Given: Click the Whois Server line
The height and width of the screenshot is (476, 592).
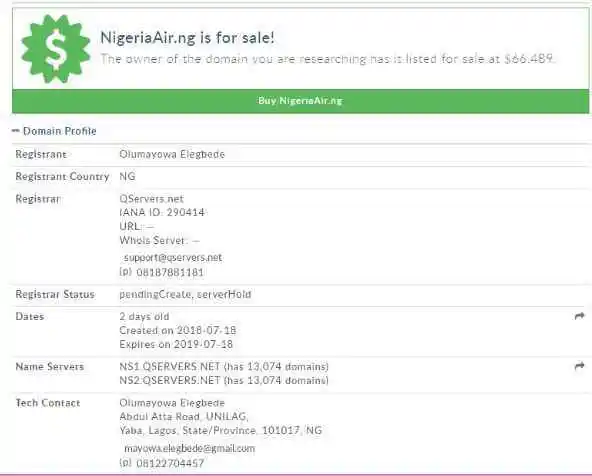Looking at the screenshot, I should [160, 240].
